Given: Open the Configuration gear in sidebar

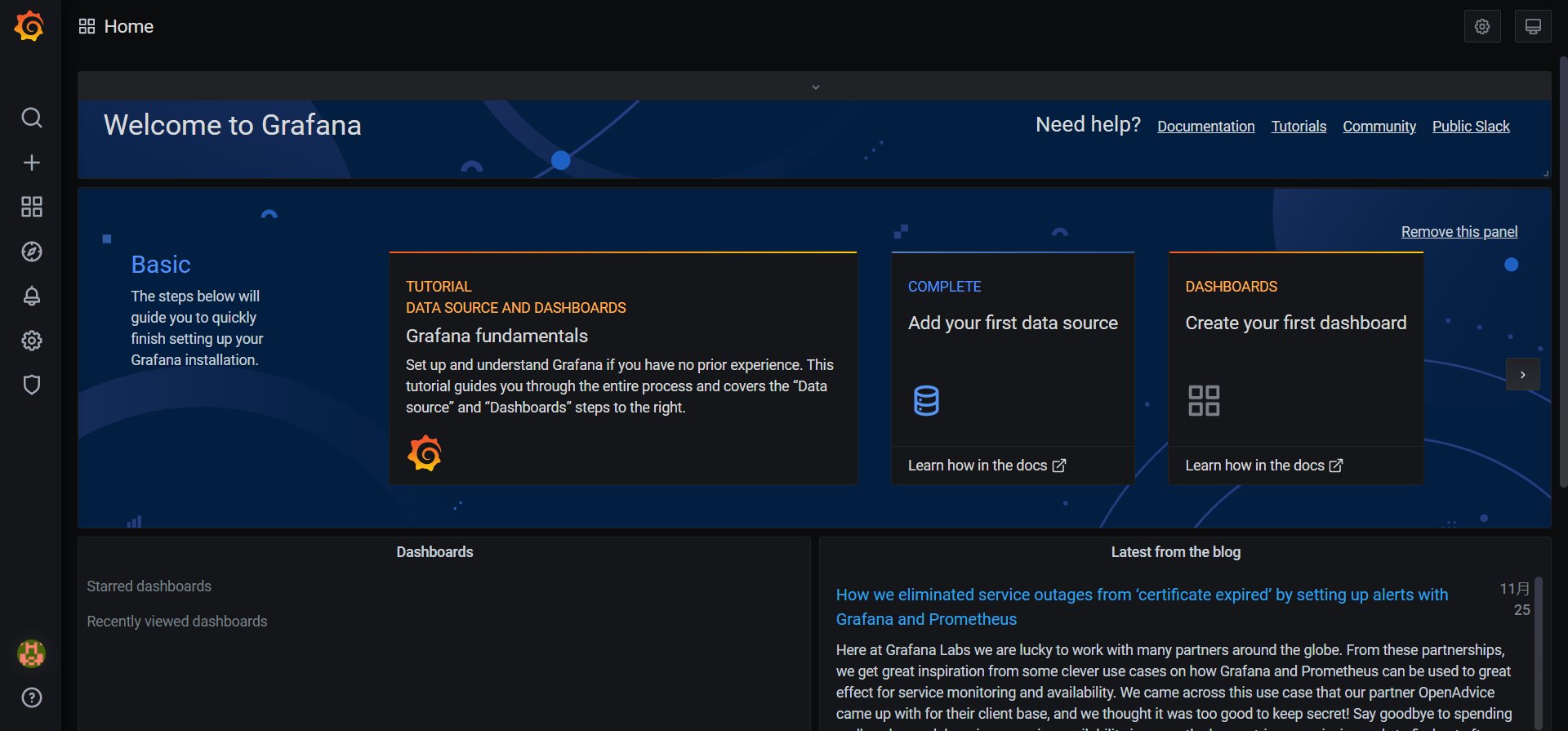Looking at the screenshot, I should tap(31, 340).
